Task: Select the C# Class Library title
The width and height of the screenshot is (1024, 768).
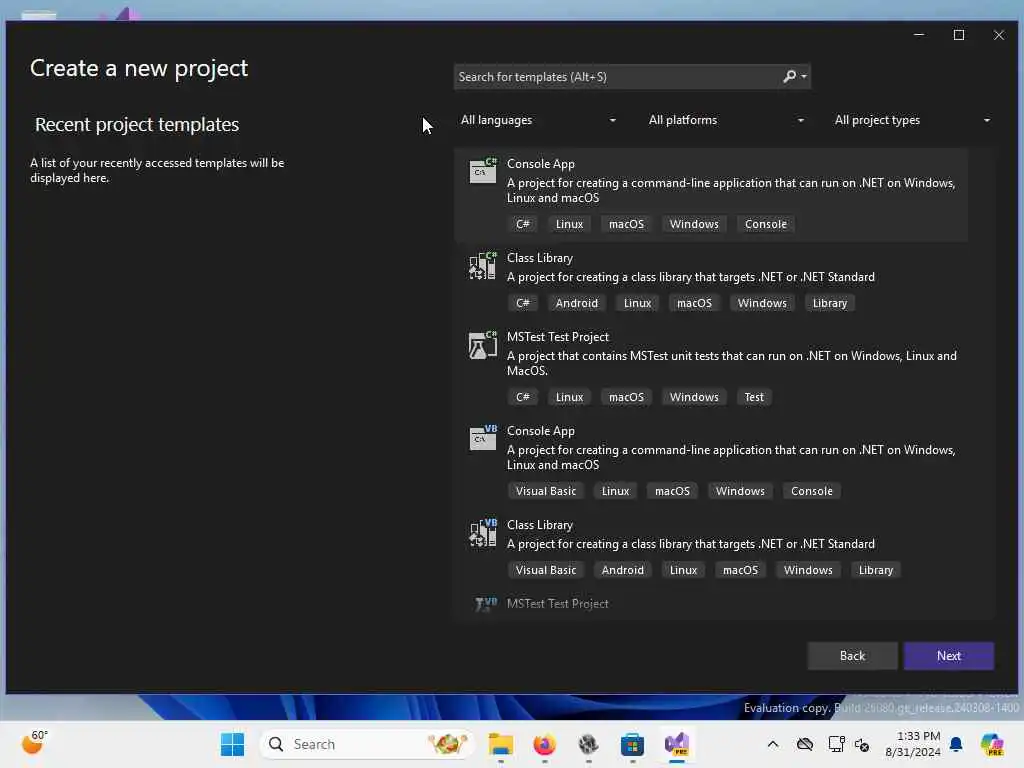Action: [539, 258]
